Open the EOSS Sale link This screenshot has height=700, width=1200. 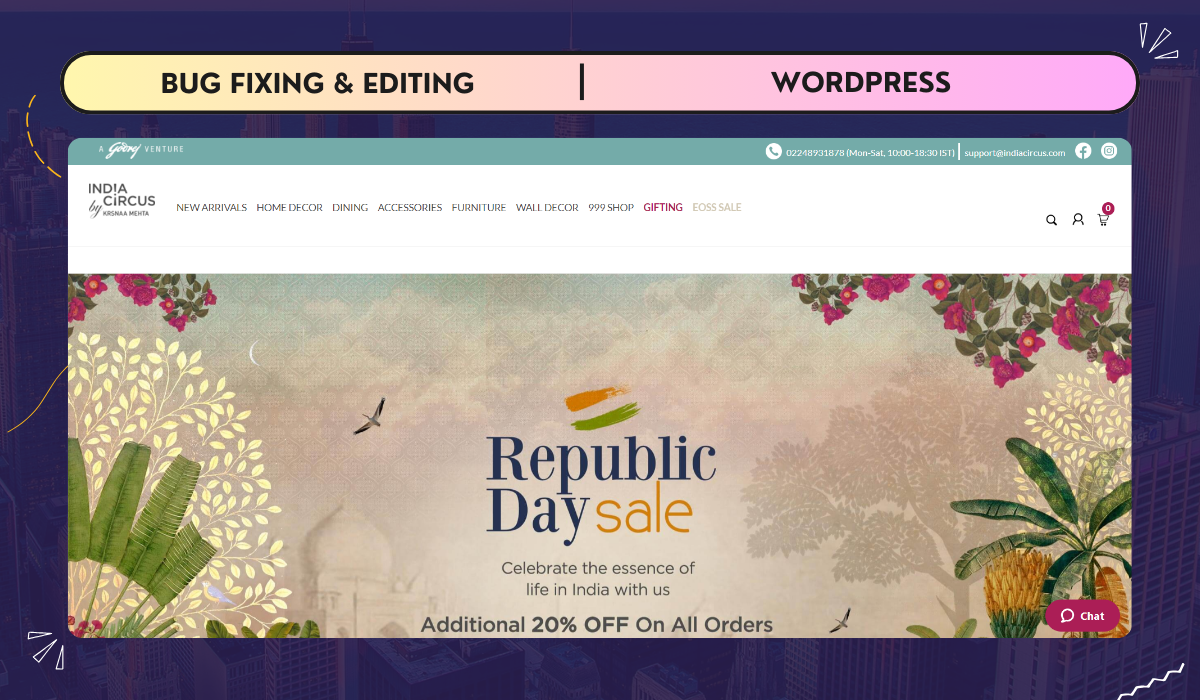pyautogui.click(x=717, y=208)
